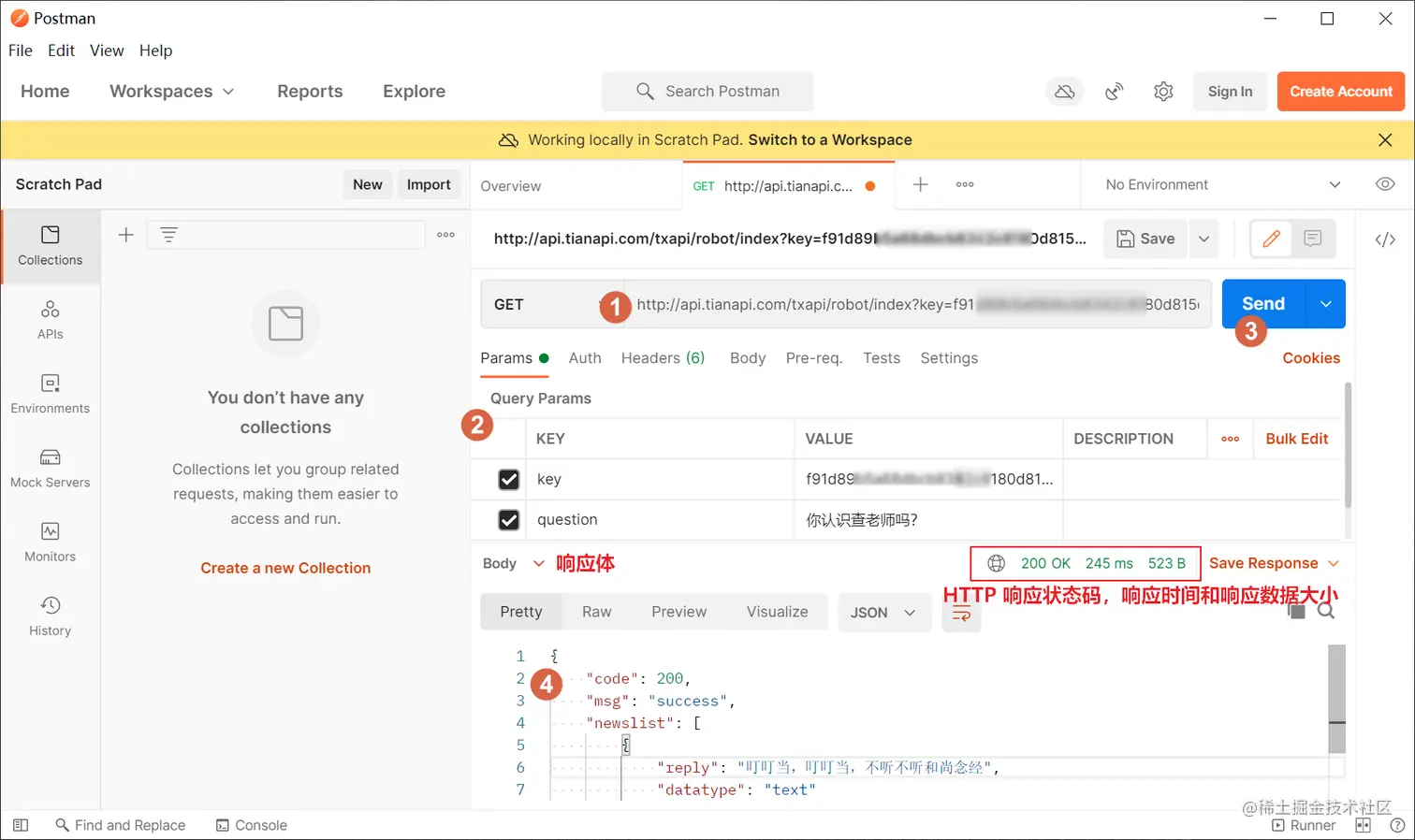The image size is (1415, 840).
Task: Click the Bulk Edit link
Action: [1297, 439]
